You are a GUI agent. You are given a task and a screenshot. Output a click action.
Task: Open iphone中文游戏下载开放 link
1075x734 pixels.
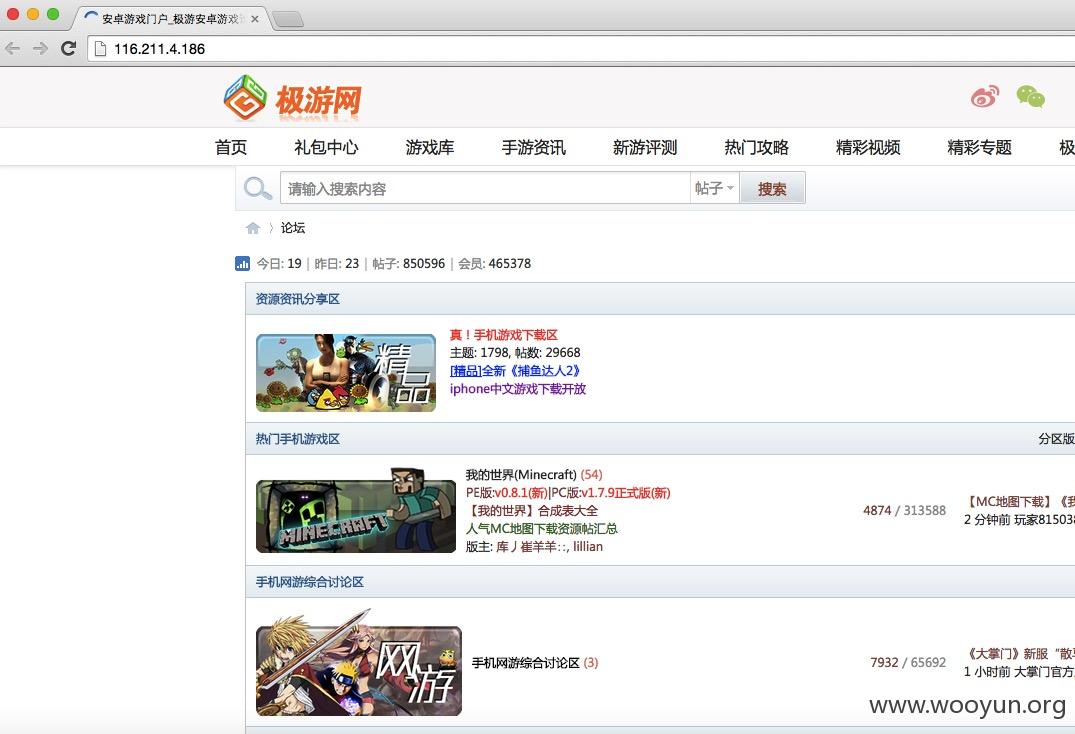point(518,389)
